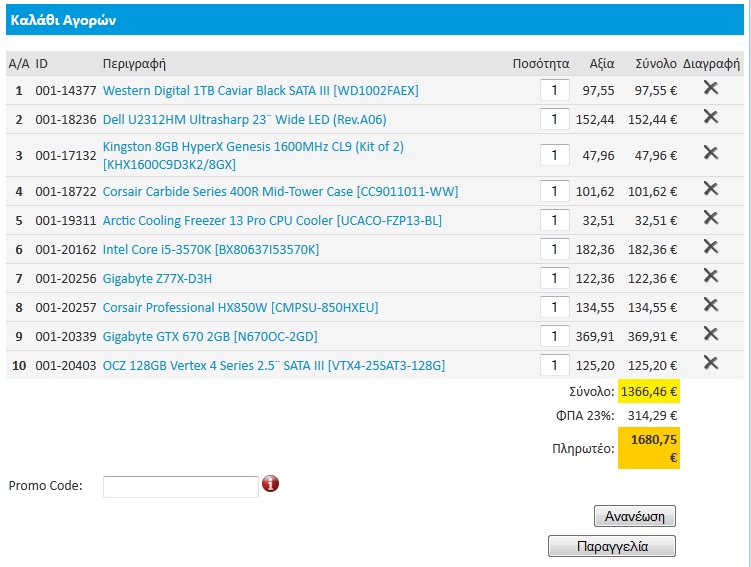Click the subtotal 1366,46 € value
This screenshot has width=751, height=567.
[x=649, y=392]
